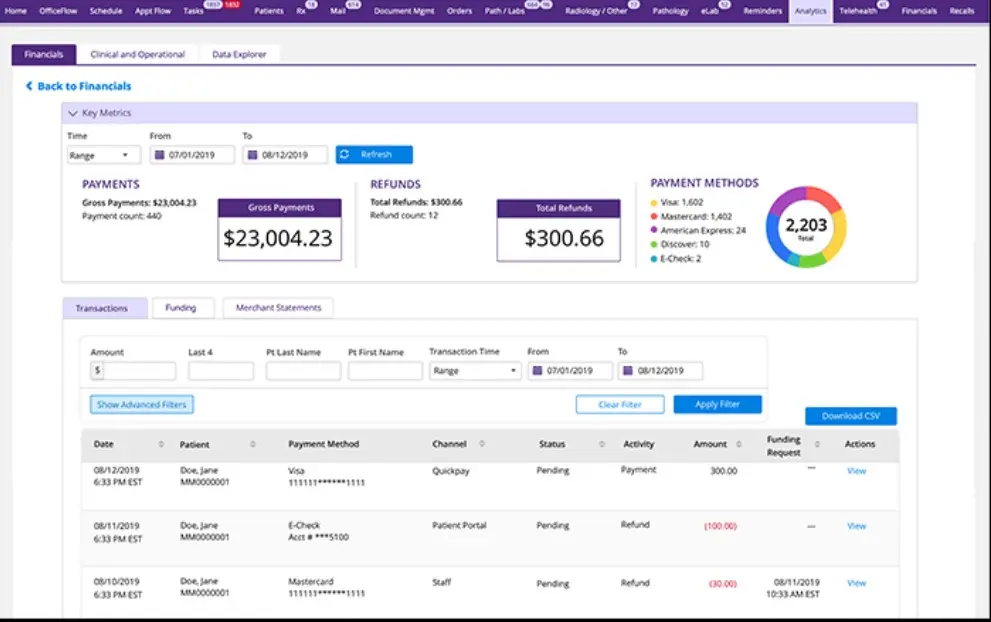Open the calendar icon in the transaction From filter
The image size is (991, 622).
tap(535, 370)
